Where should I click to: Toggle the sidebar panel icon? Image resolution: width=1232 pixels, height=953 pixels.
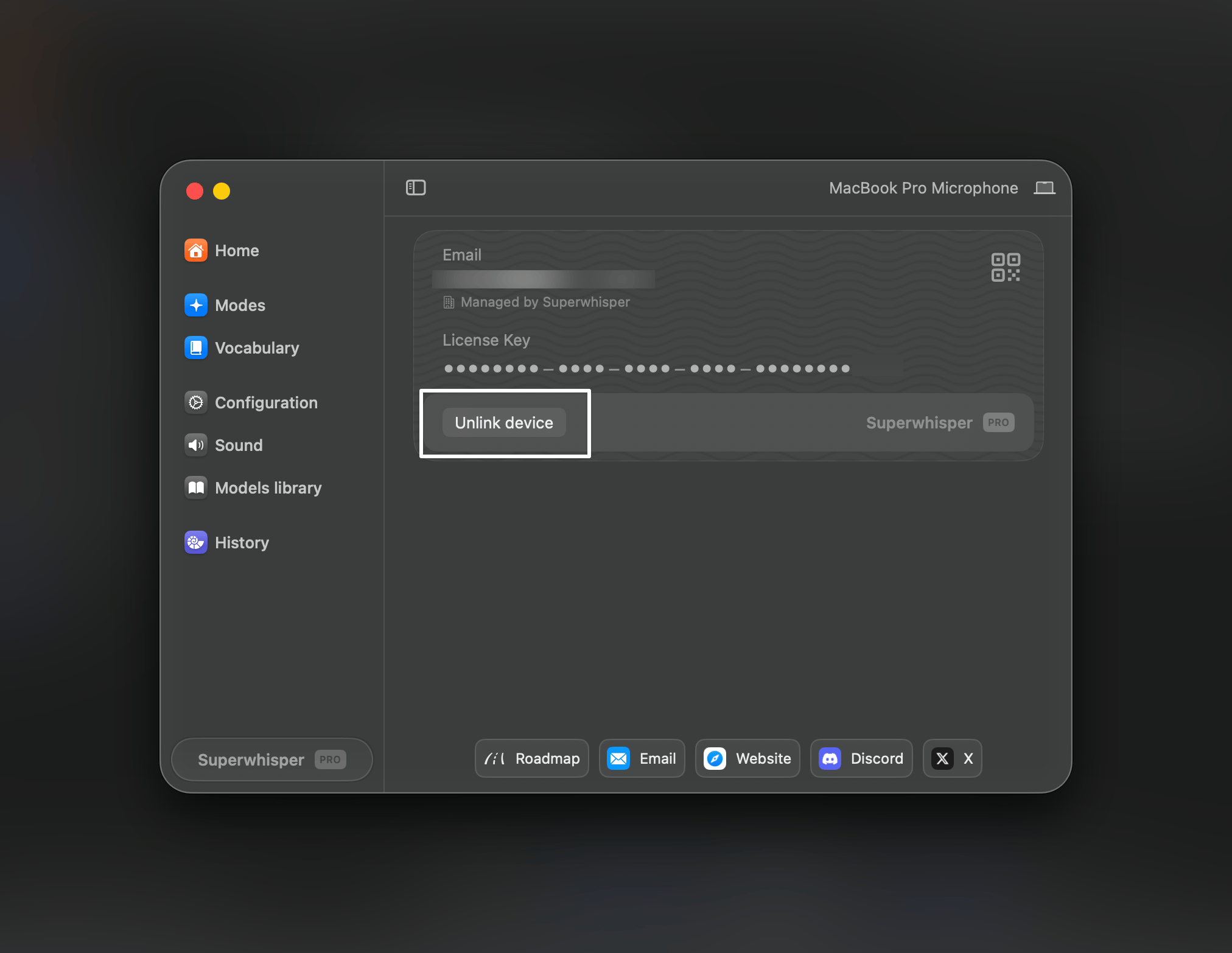click(x=416, y=187)
